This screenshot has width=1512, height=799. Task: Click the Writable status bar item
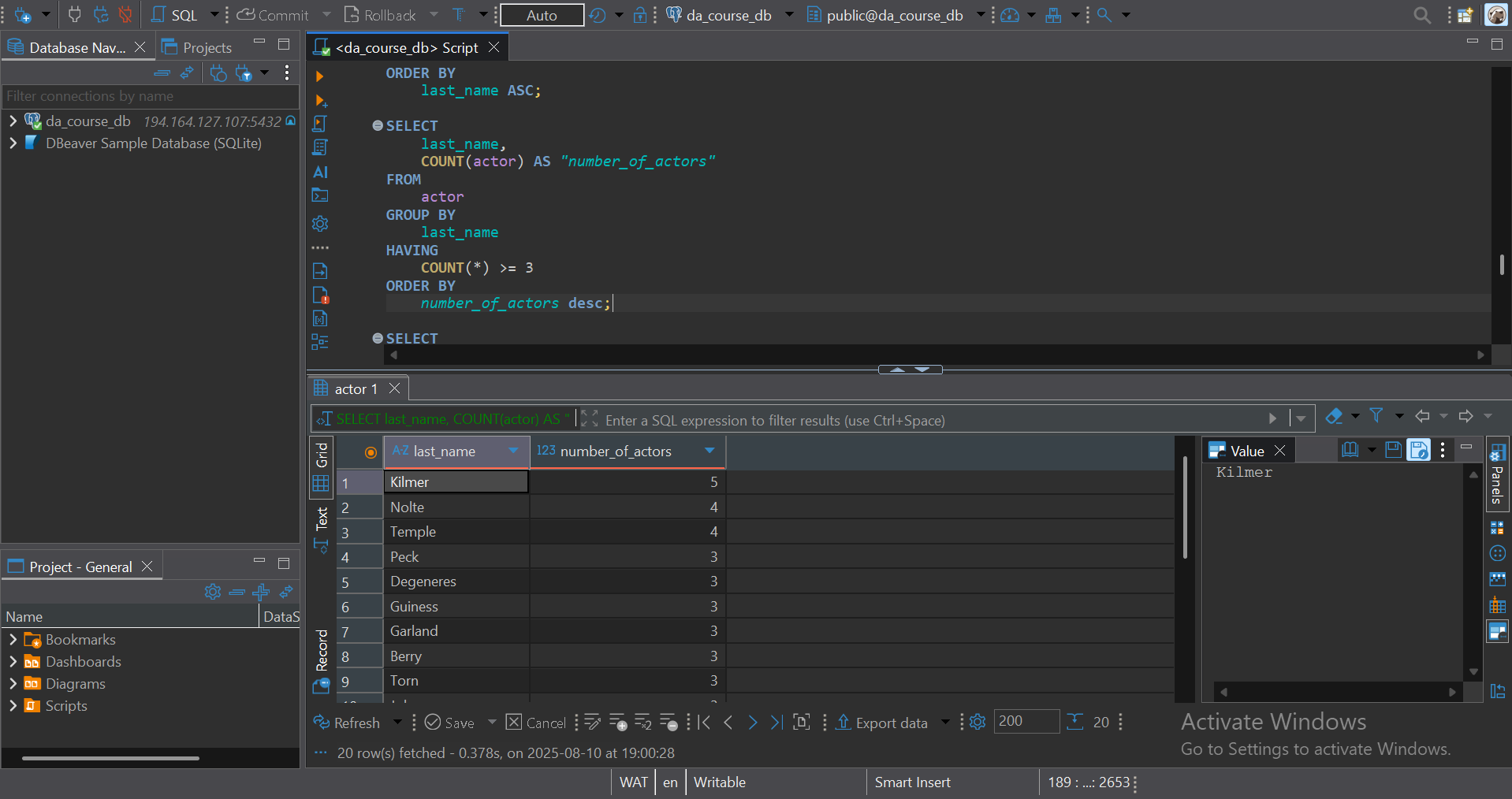pyautogui.click(x=720, y=782)
